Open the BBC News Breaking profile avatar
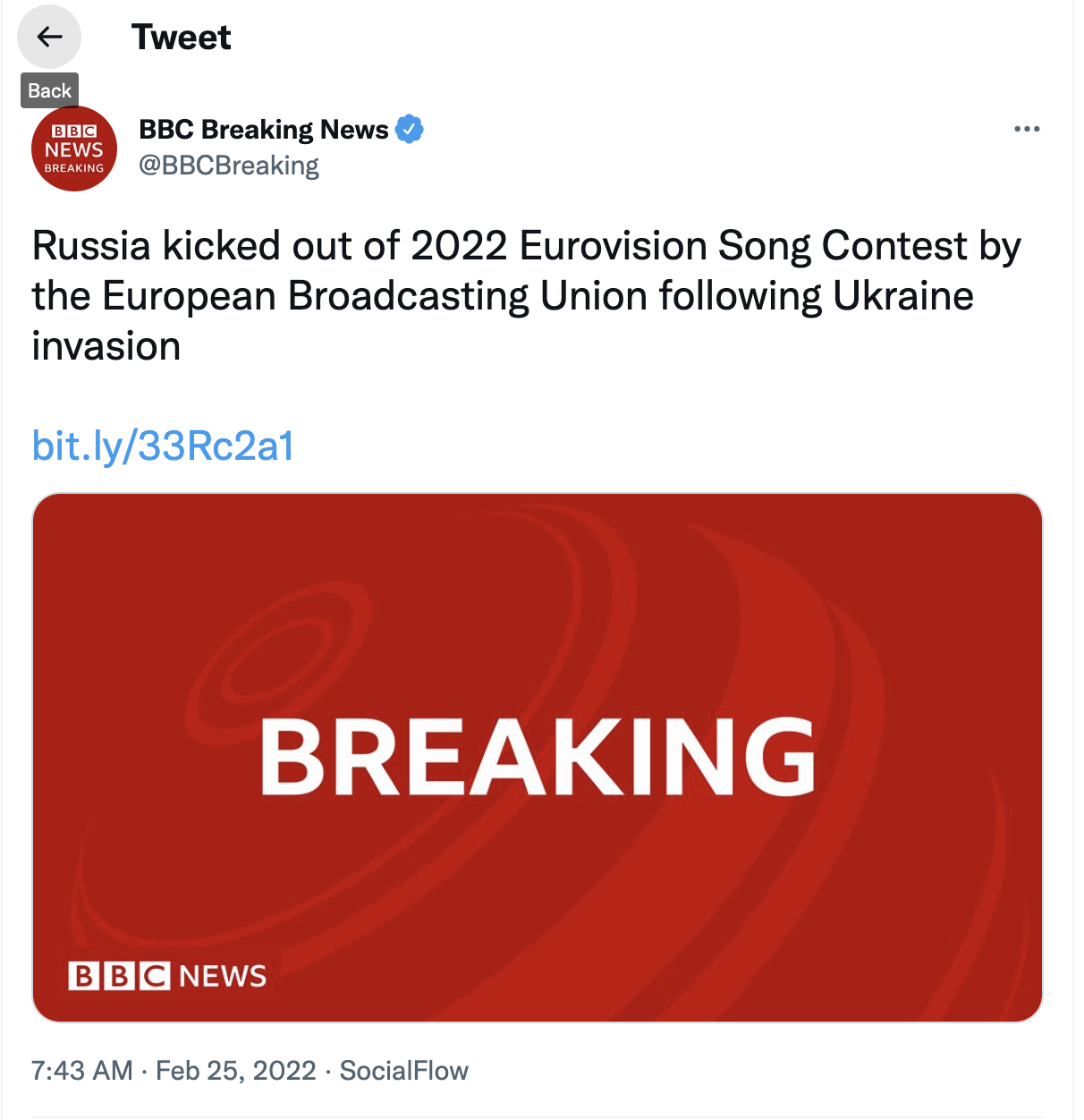Image resolution: width=1084 pixels, height=1120 pixels. click(74, 148)
